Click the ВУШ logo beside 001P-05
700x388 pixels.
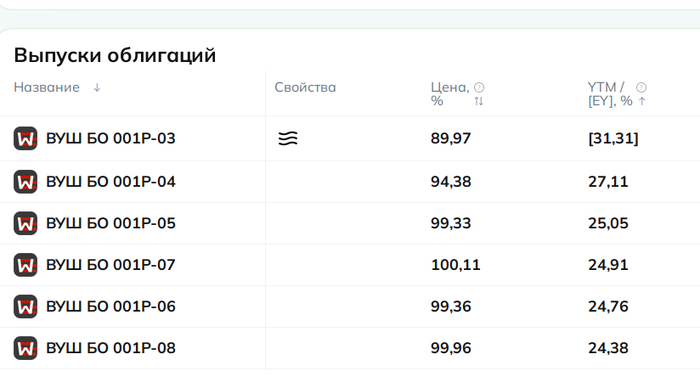pyautogui.click(x=25, y=223)
